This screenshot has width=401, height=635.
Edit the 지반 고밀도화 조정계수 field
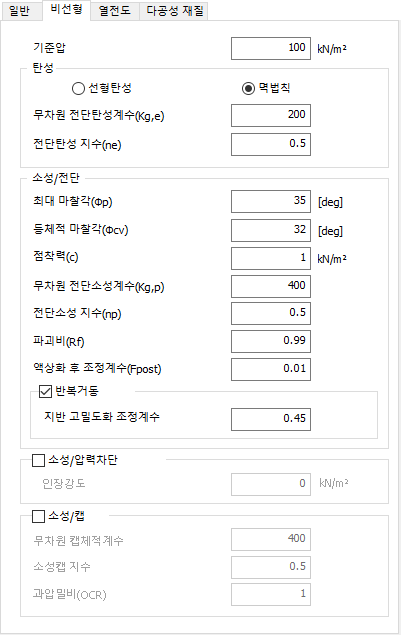point(271,419)
